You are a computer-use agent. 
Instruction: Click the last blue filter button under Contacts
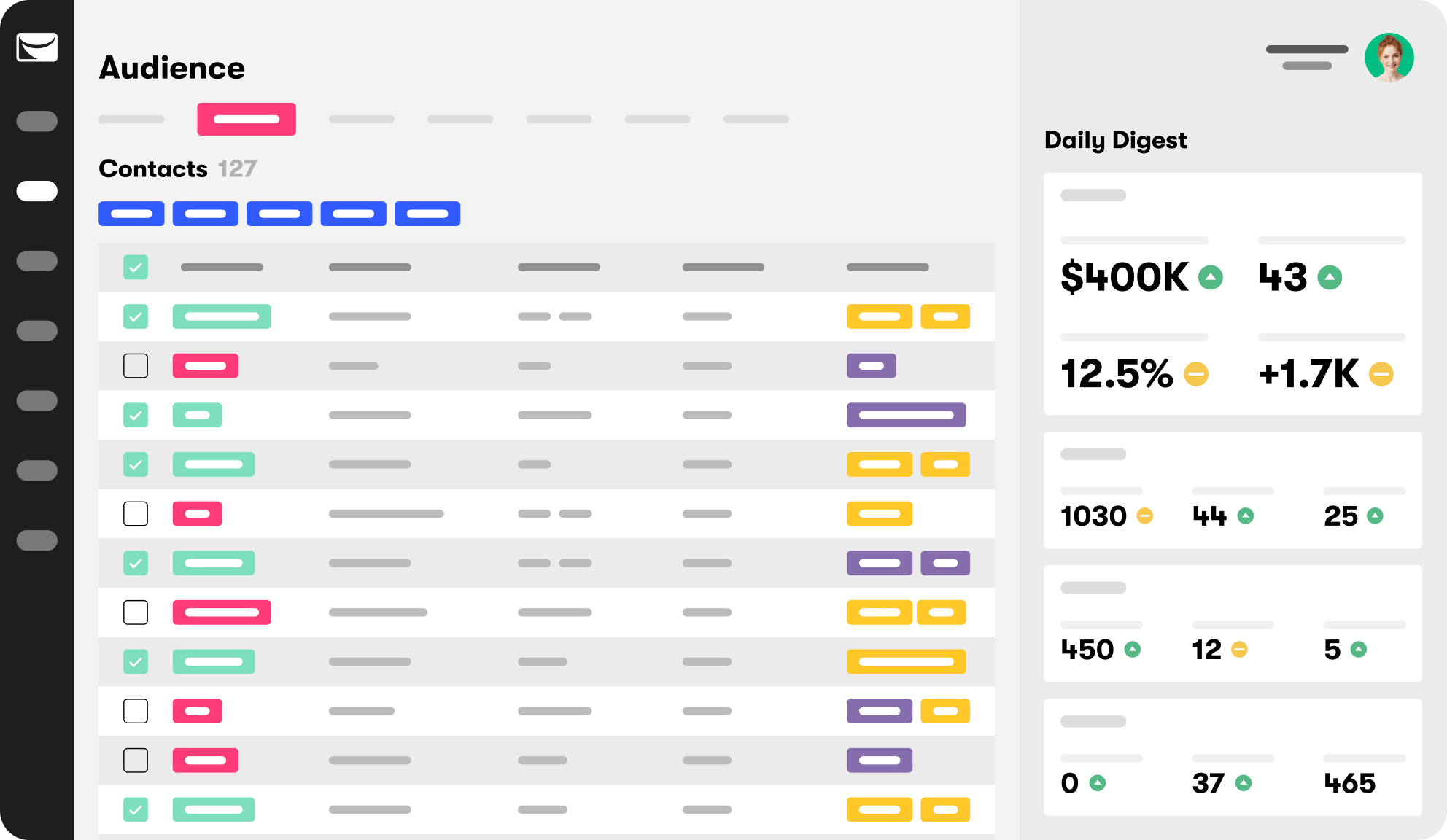[427, 214]
